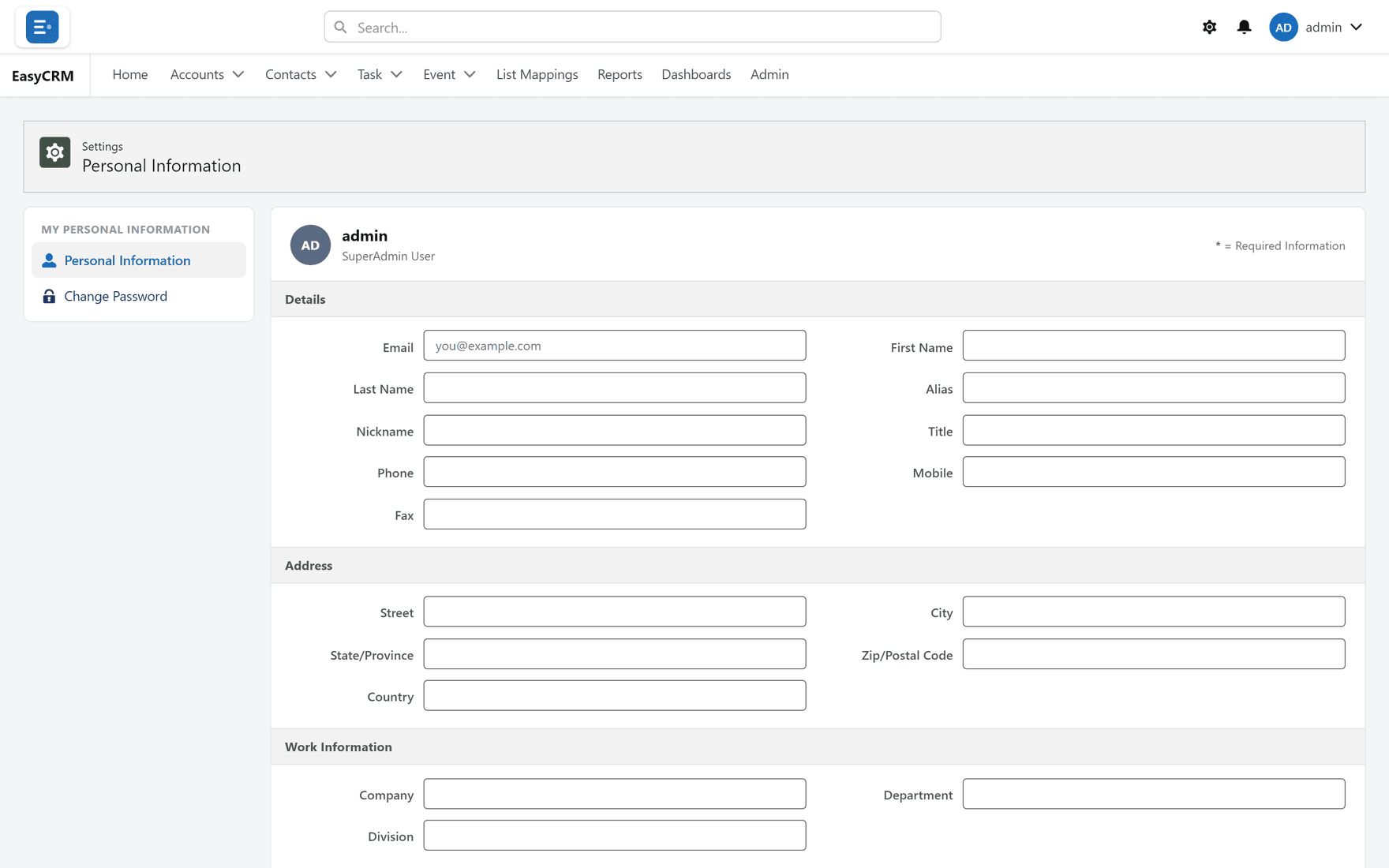
Task: Open the Admin tab
Action: 769,74
